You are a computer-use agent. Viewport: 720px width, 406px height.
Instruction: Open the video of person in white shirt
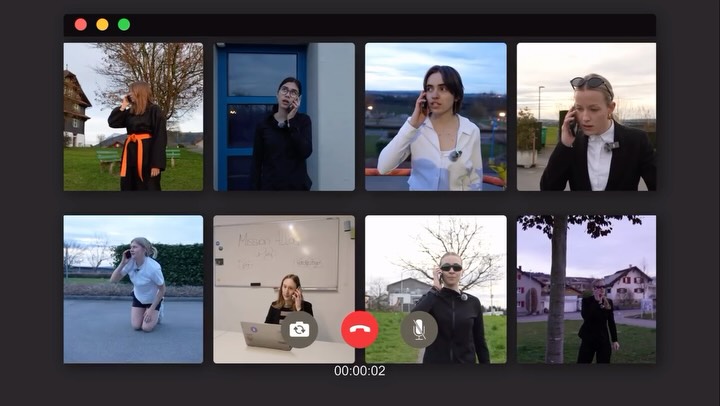click(x=435, y=116)
